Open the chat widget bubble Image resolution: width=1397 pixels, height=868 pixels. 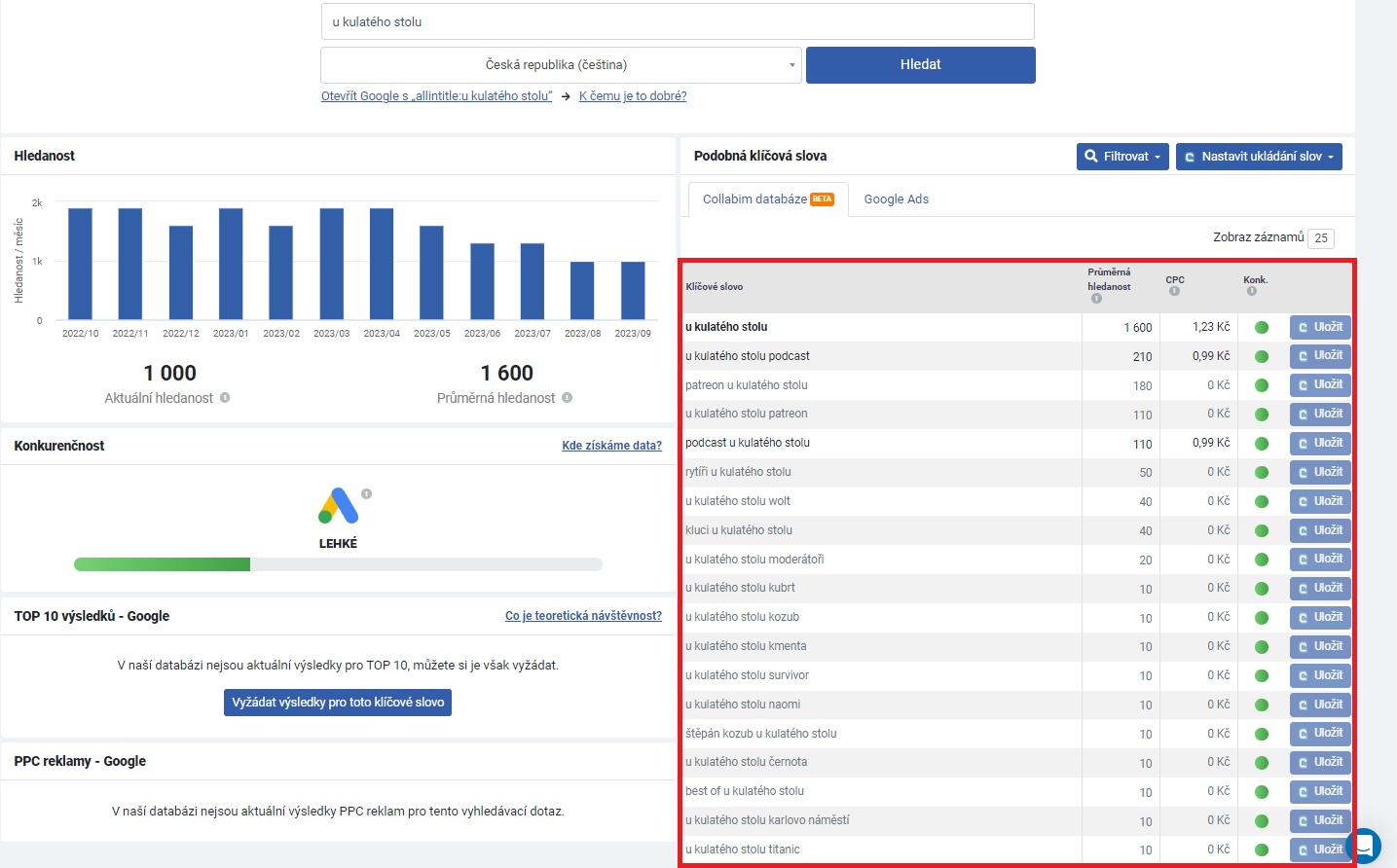coord(1364,846)
